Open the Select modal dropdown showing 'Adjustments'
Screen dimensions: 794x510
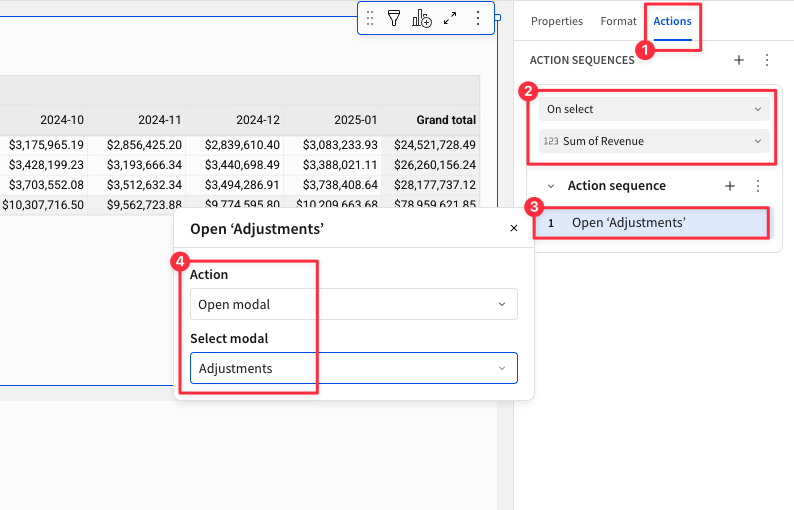[x=353, y=368]
